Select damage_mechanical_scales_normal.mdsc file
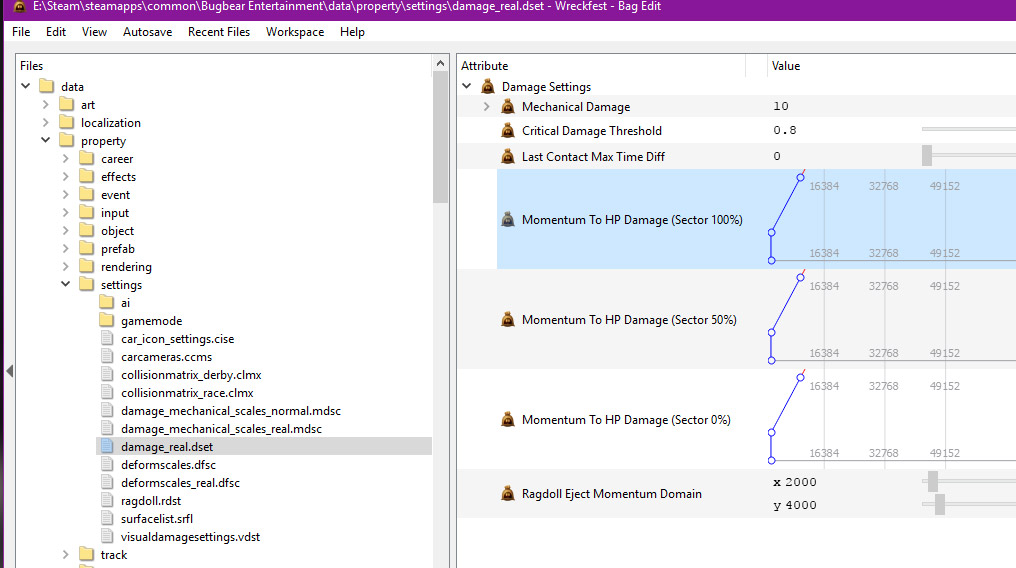The height and width of the screenshot is (568, 1016). point(231,411)
